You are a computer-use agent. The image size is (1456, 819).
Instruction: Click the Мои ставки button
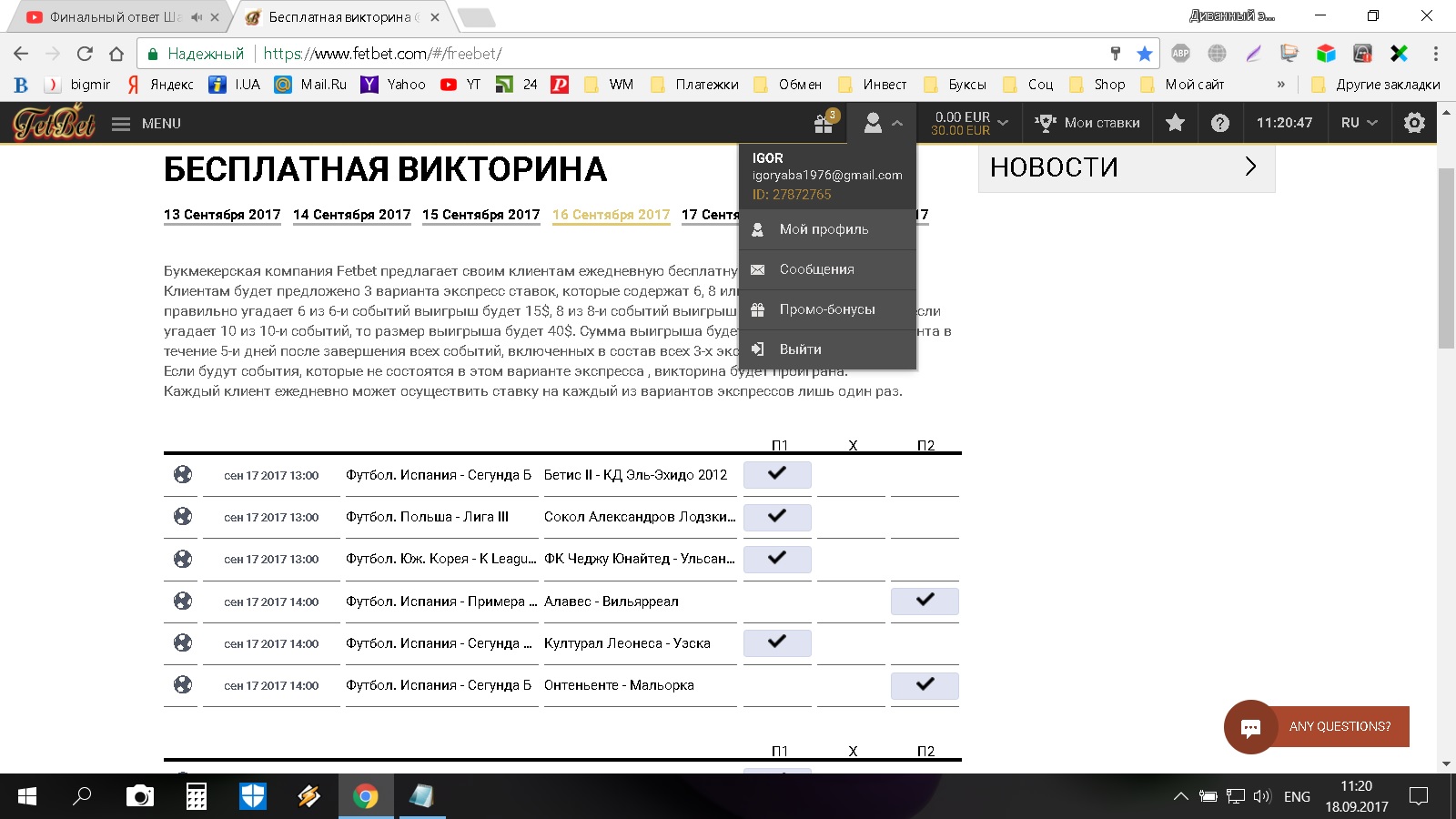point(1088,123)
